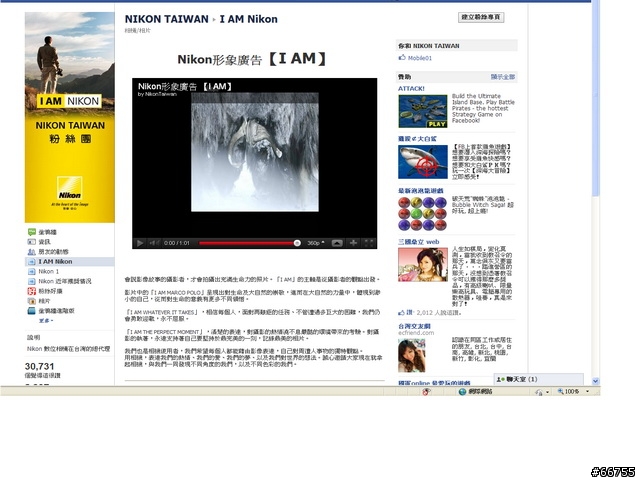Click the paragraph mentioning I AM MARCO POLO
The width and height of the screenshot is (640, 480).
tap(252, 296)
